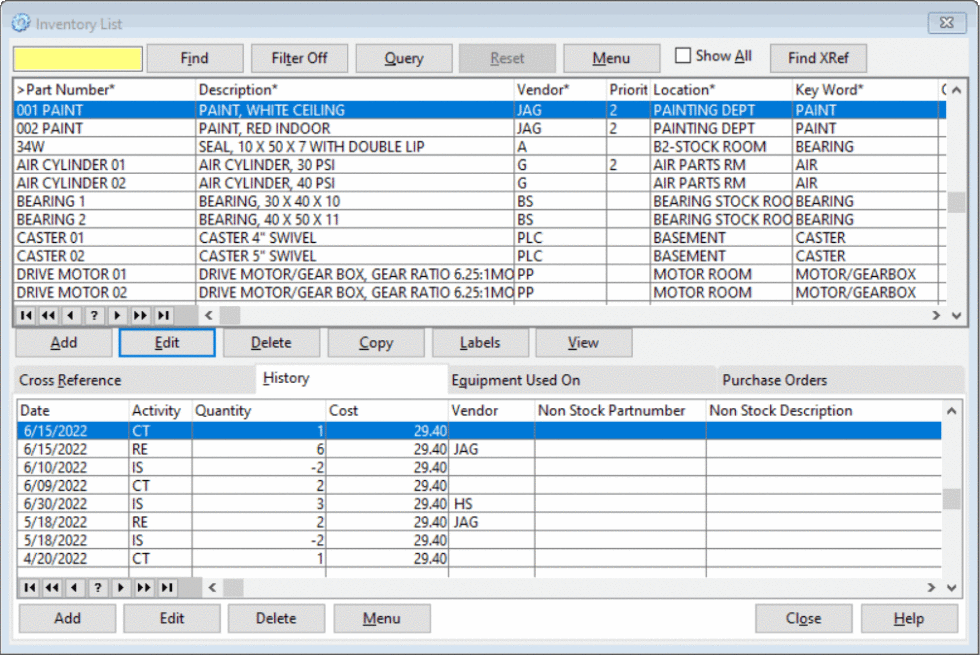This screenshot has height=655, width=980.
Task: Click the Filter Off button
Action: coord(299,57)
